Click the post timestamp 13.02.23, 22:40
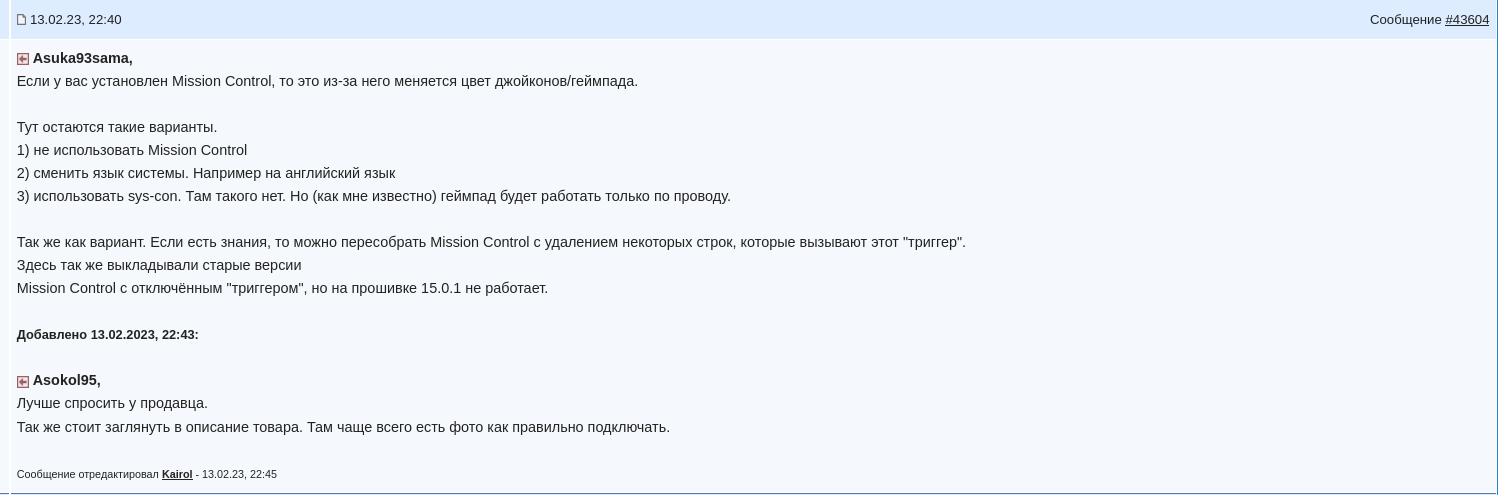1501x495 pixels. coord(76,20)
